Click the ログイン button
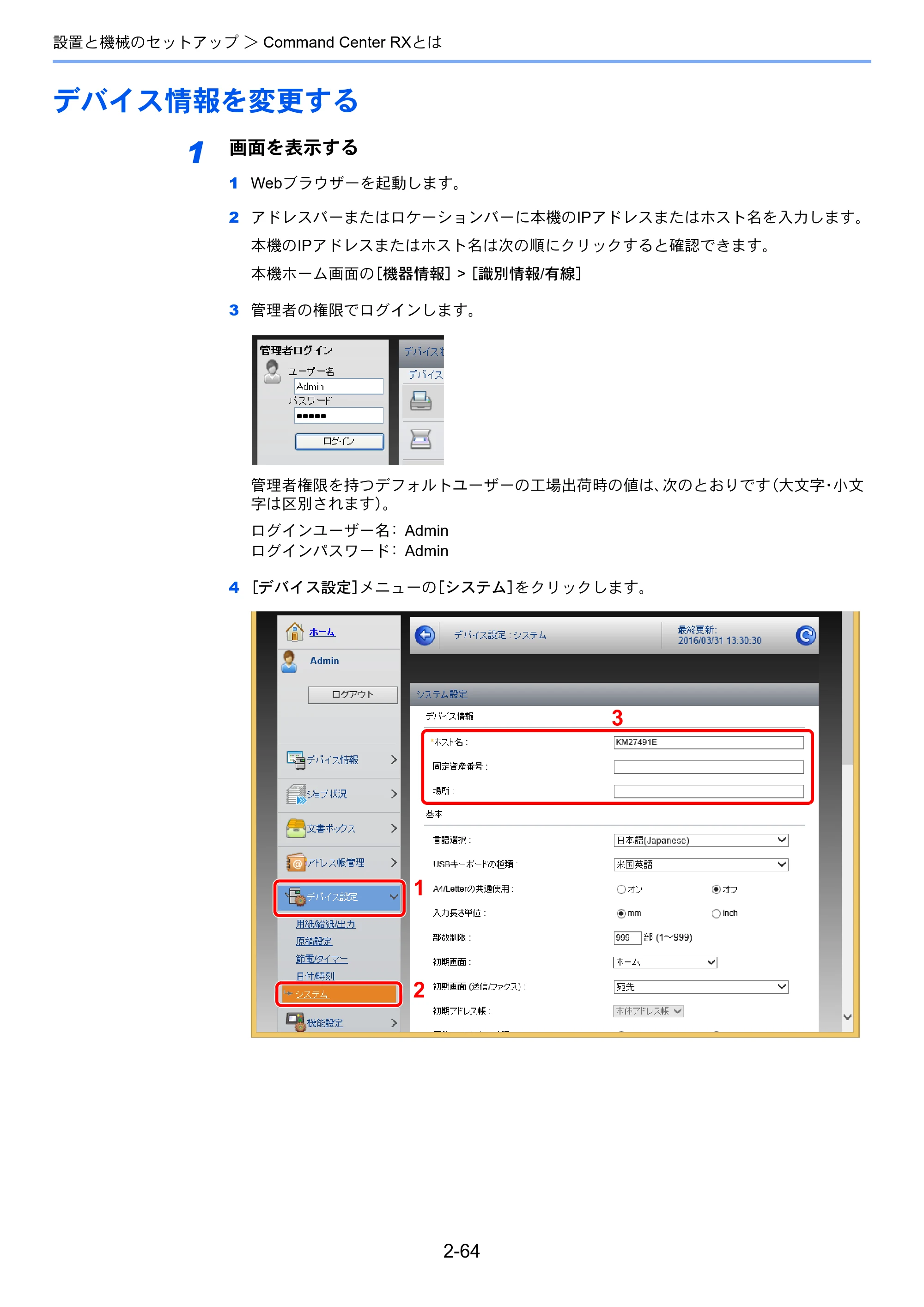This screenshot has width=924, height=1307. pos(339,441)
